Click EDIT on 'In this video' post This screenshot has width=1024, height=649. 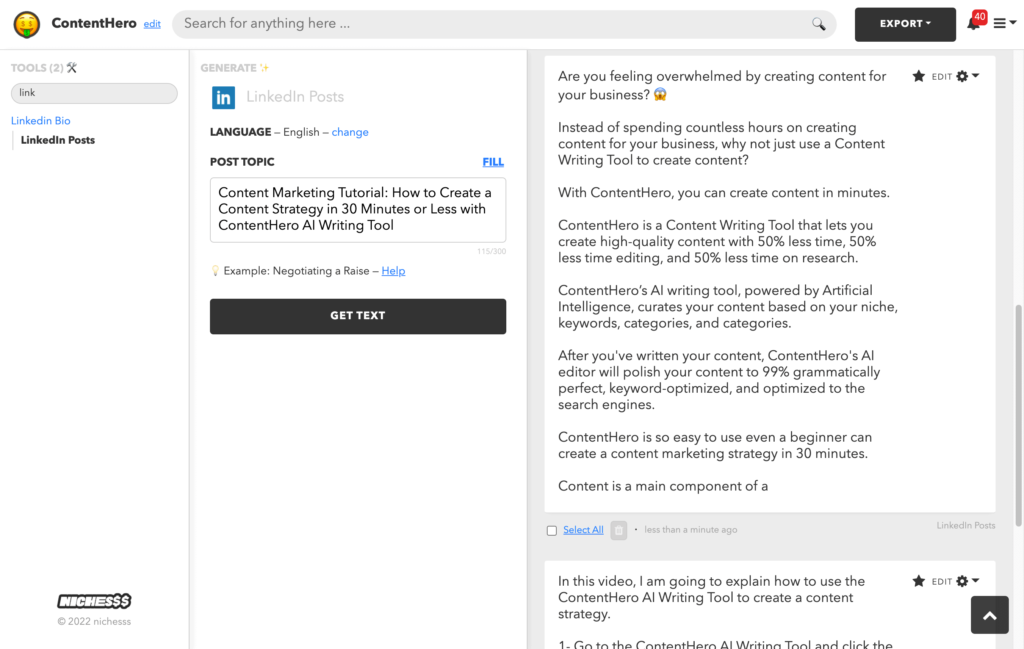[x=942, y=582]
